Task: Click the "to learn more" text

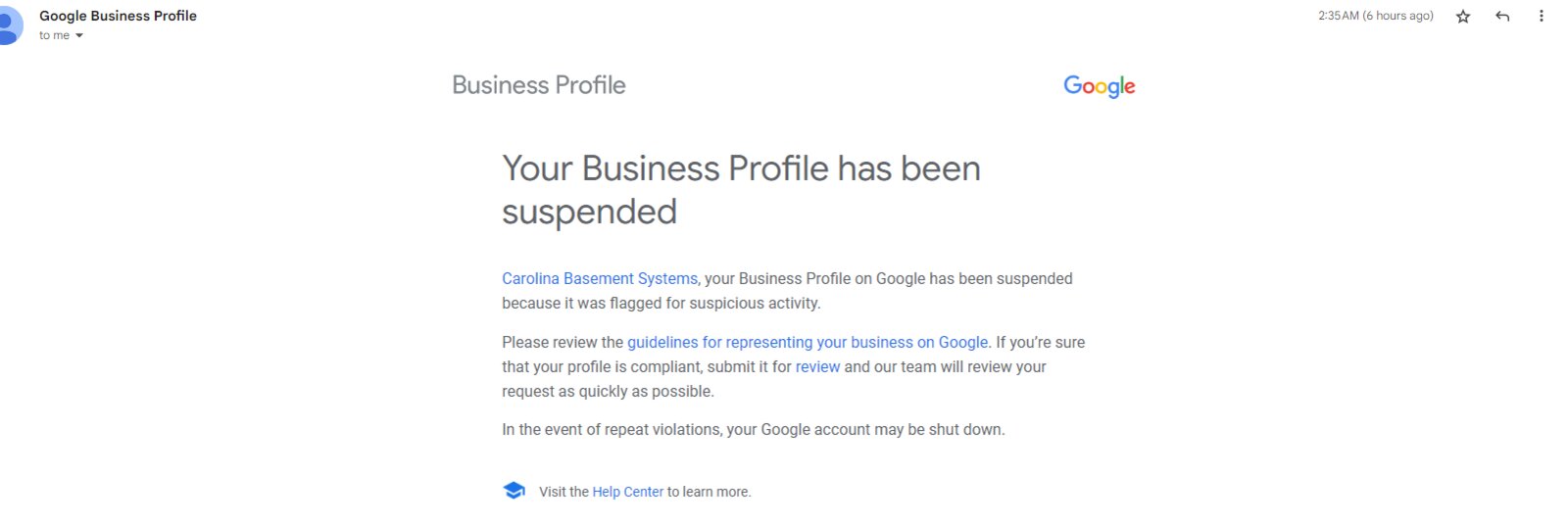Action: [x=709, y=492]
